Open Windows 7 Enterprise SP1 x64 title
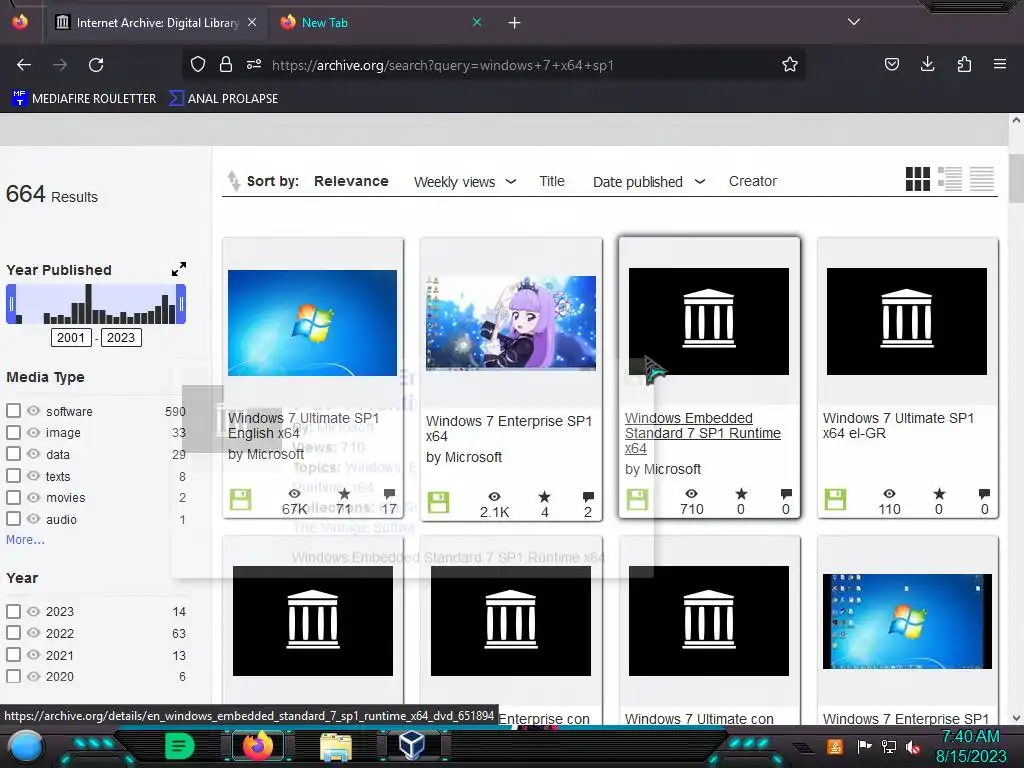Image resolution: width=1024 pixels, height=768 pixels. click(x=509, y=428)
